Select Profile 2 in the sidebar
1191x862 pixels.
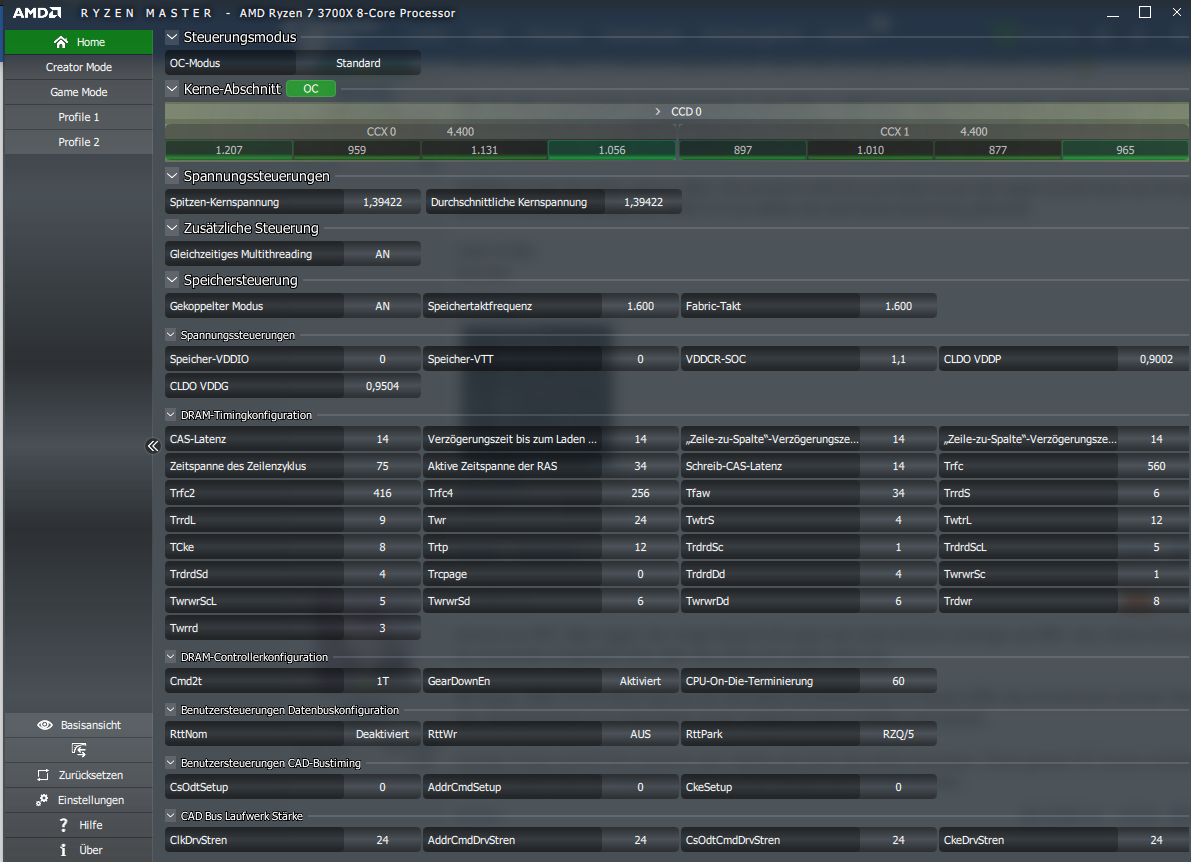[x=78, y=142]
